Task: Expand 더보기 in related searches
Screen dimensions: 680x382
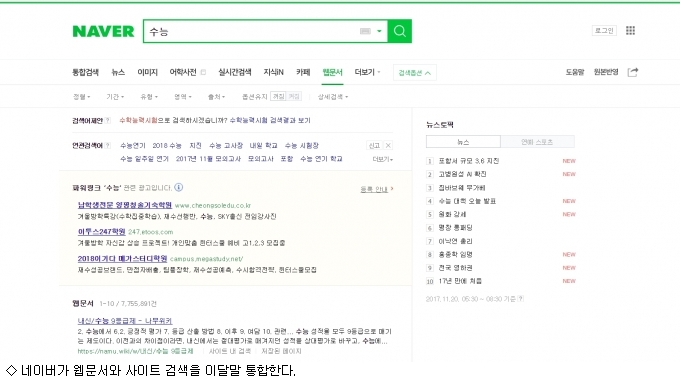Action: pyautogui.click(x=382, y=159)
